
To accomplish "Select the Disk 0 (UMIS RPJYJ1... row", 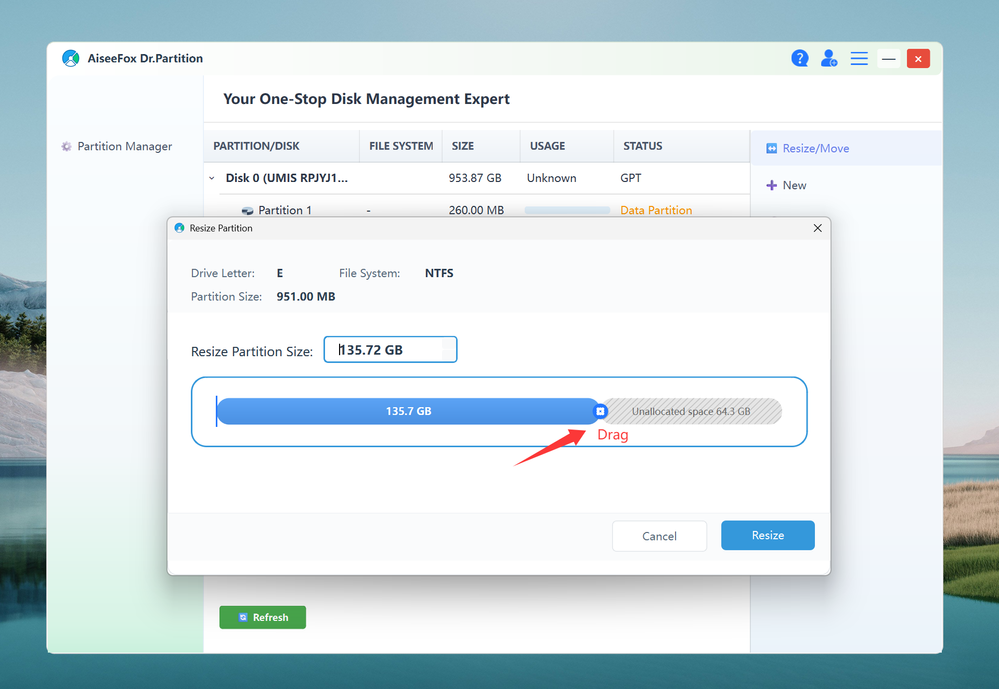I will [477, 178].
